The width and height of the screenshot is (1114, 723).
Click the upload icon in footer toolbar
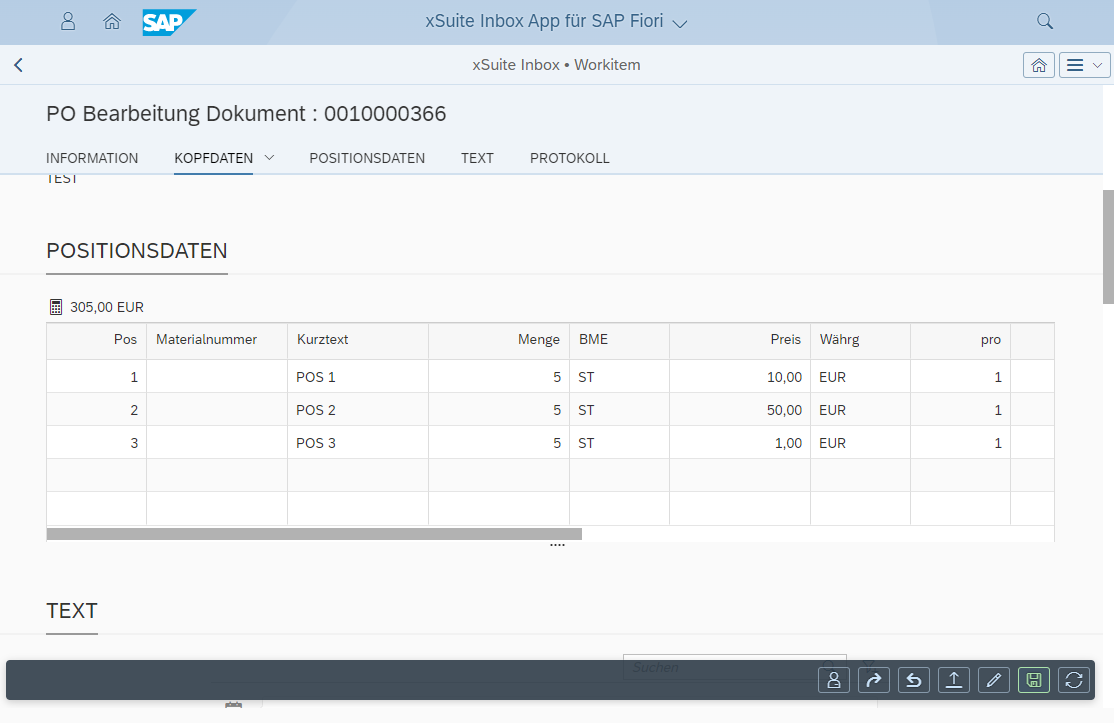point(954,680)
